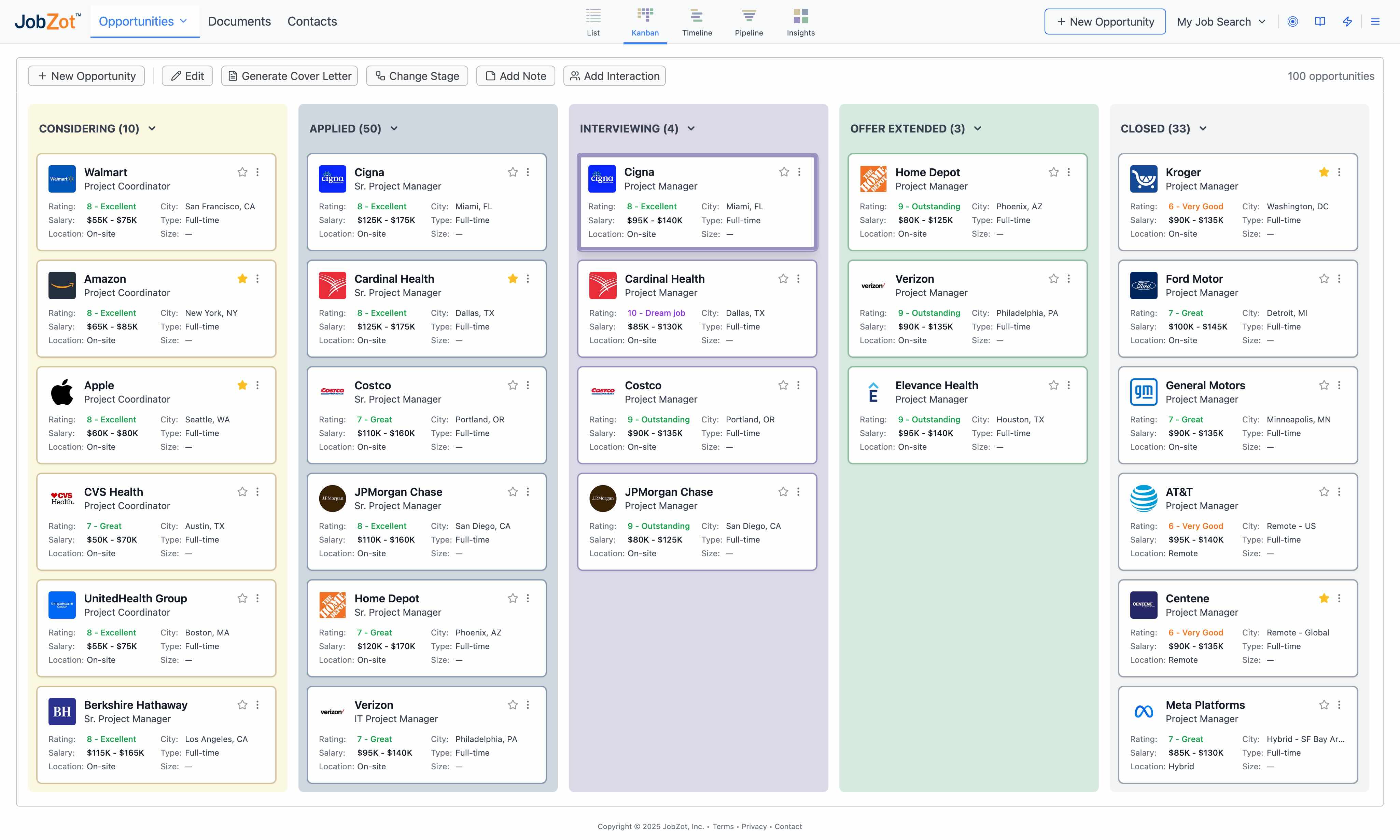
Task: Click Add Interaction button
Action: click(615, 76)
